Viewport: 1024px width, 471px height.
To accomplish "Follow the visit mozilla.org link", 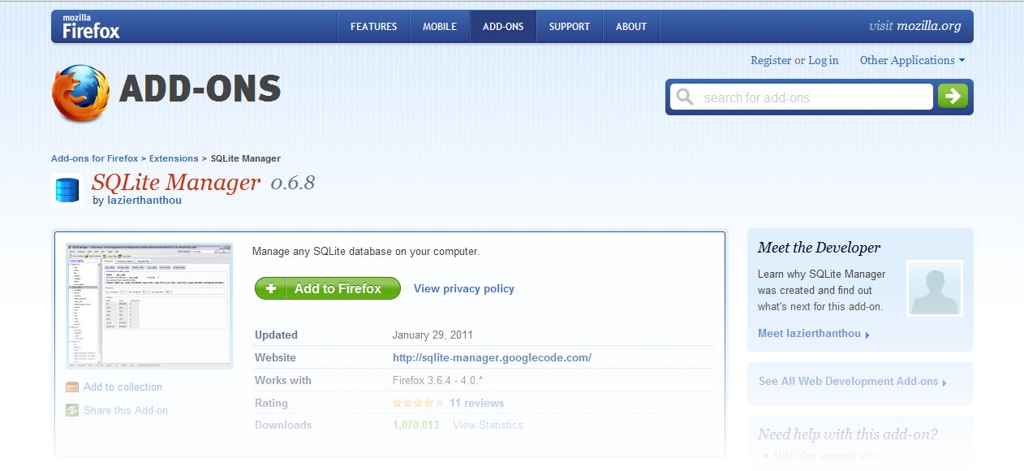I will (x=915, y=26).
